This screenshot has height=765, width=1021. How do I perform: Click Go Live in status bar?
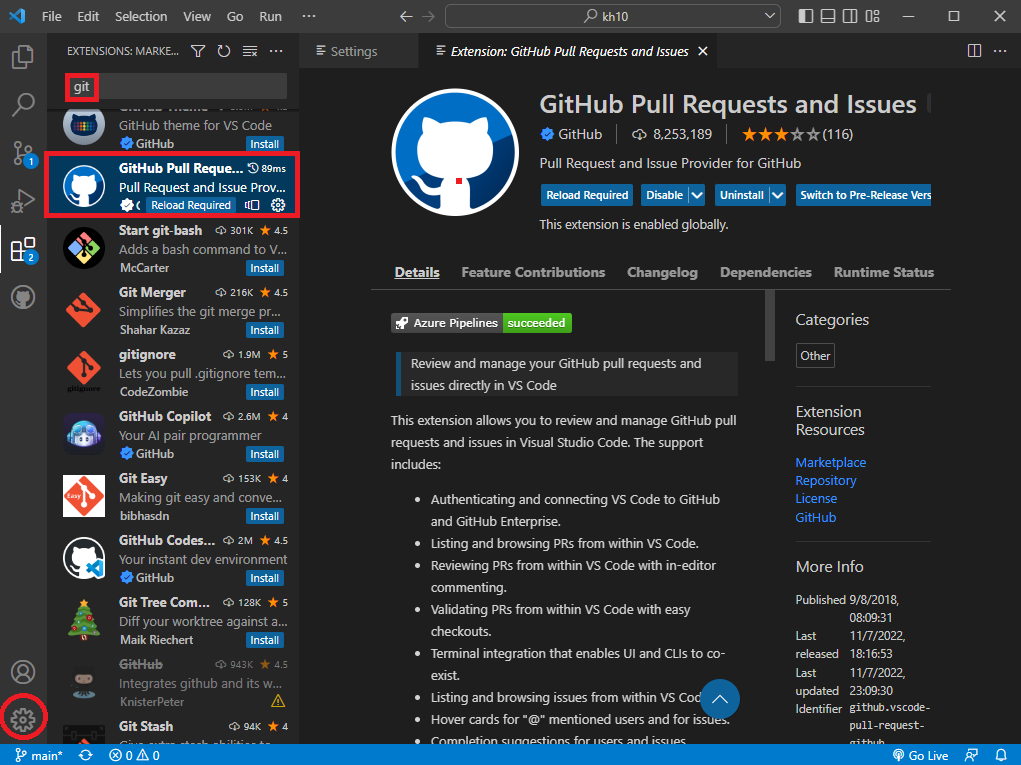point(920,755)
